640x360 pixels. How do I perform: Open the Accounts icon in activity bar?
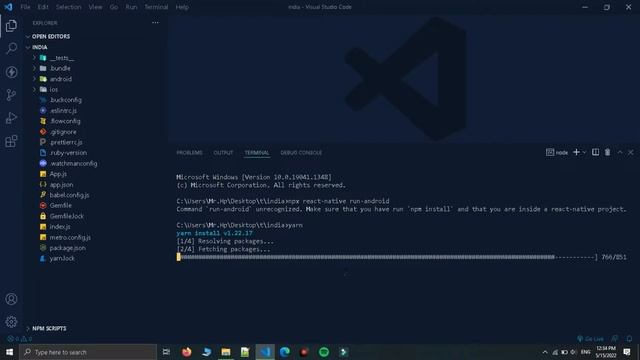click(x=11, y=299)
